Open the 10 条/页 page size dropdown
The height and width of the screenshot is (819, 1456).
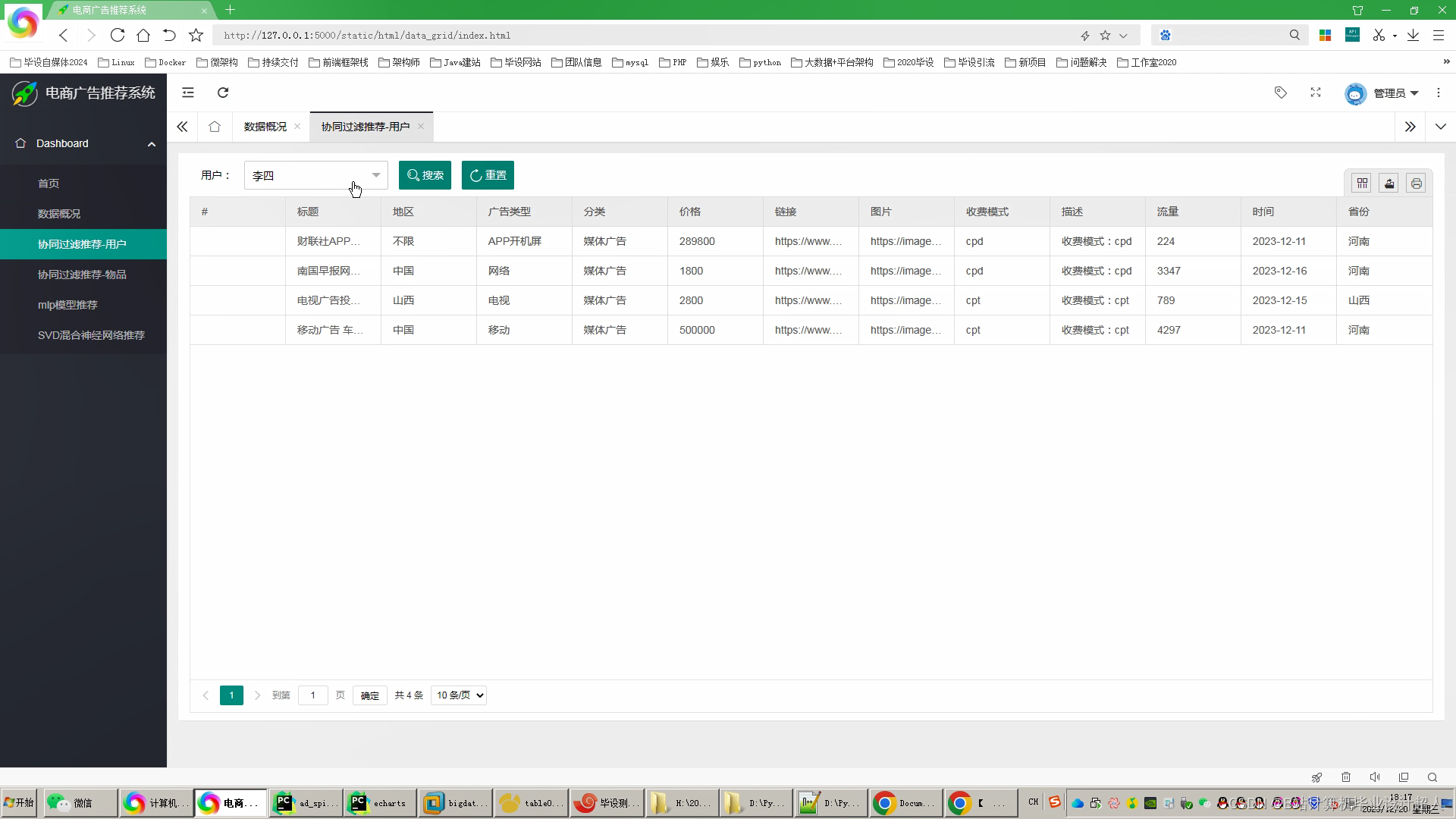[x=459, y=695]
